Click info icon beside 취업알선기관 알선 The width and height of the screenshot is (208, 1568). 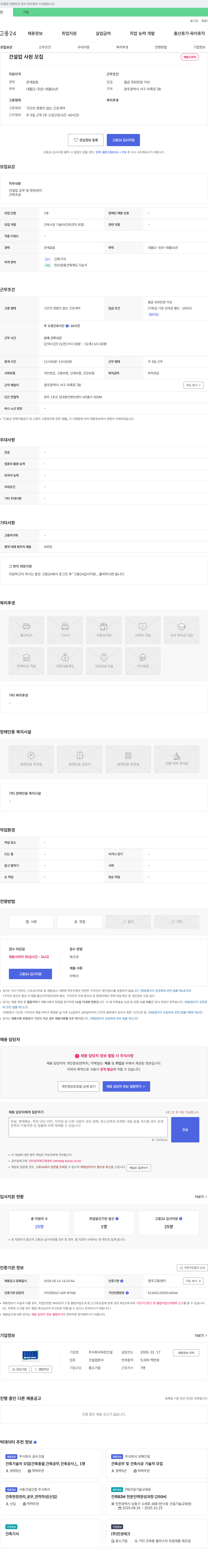(117, 1219)
